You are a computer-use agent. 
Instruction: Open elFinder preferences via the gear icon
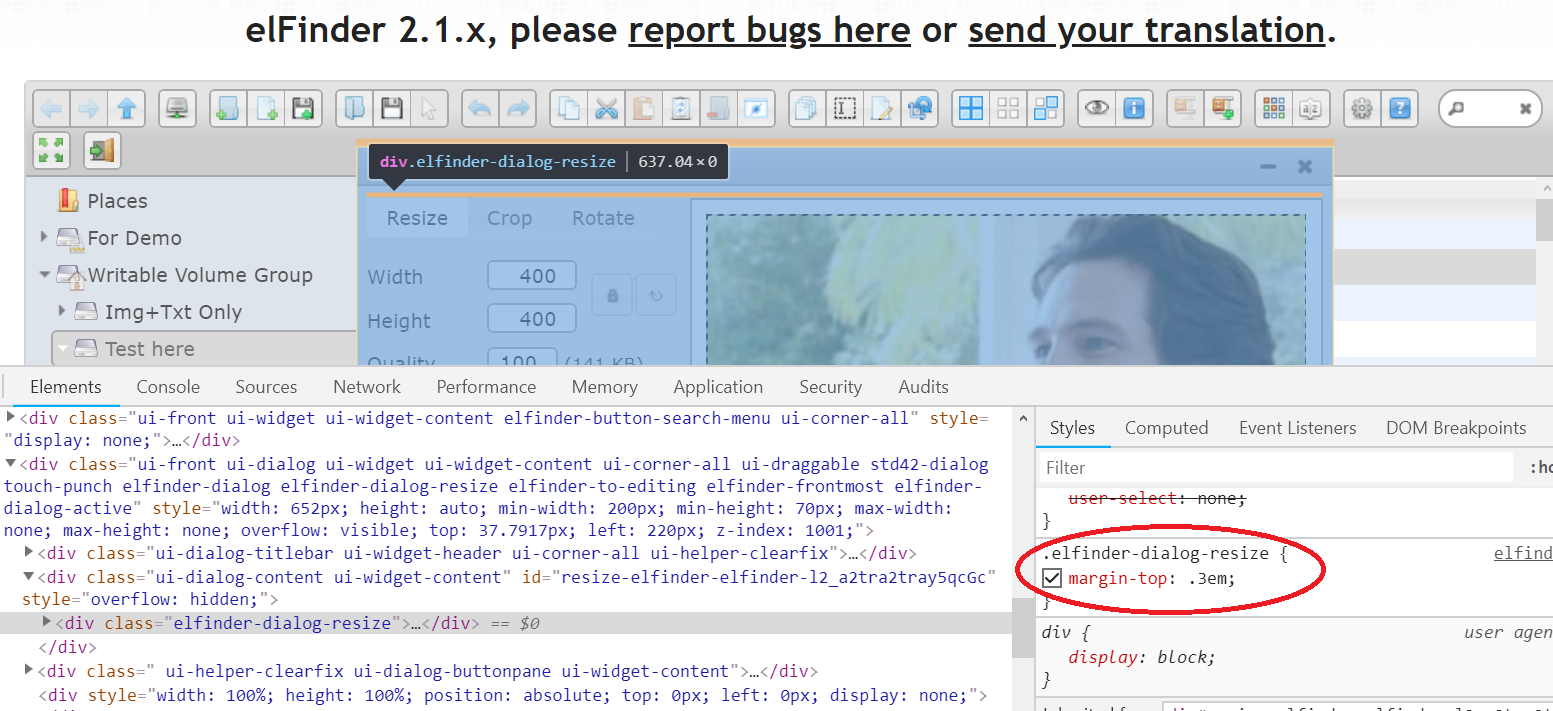point(1361,108)
